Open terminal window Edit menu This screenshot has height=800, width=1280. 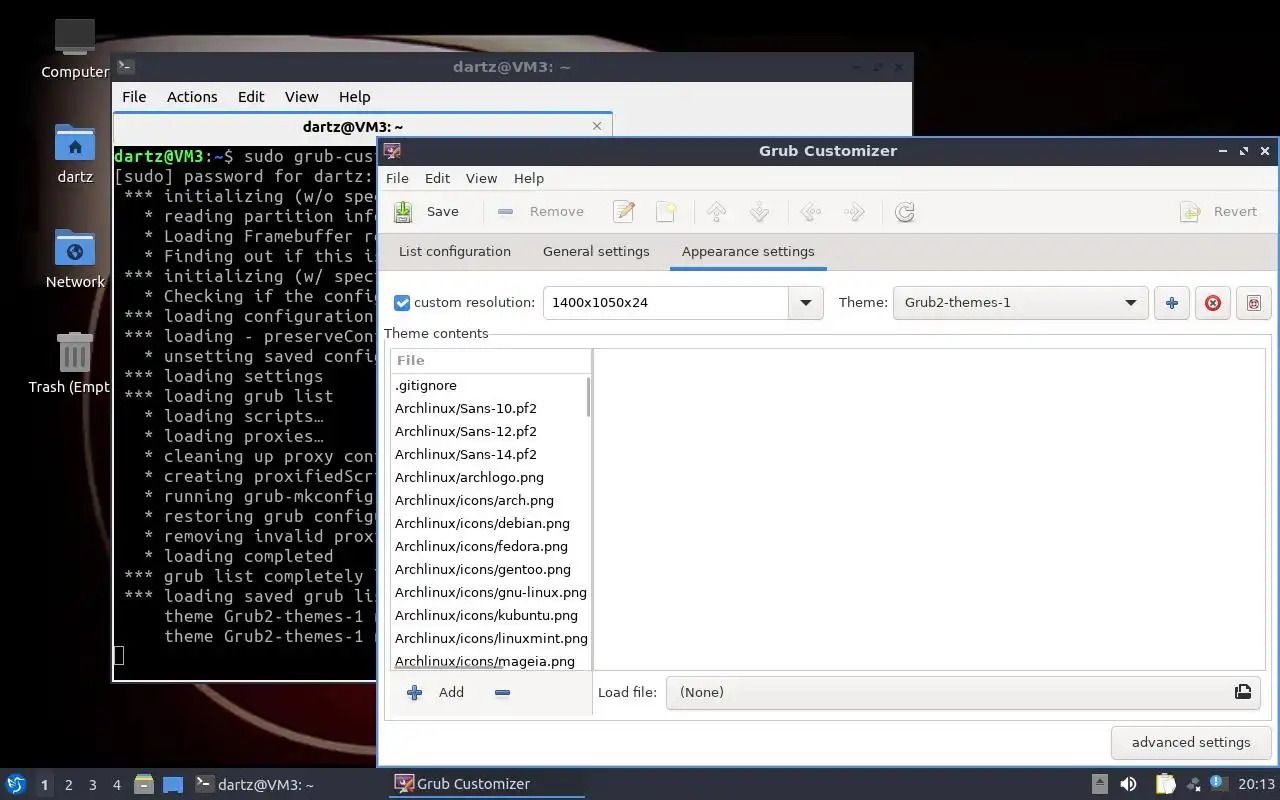251,97
